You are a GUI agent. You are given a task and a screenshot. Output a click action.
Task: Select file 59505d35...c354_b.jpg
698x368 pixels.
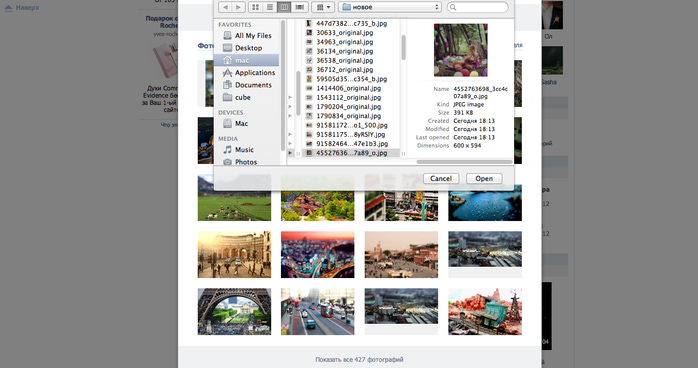[351, 79]
